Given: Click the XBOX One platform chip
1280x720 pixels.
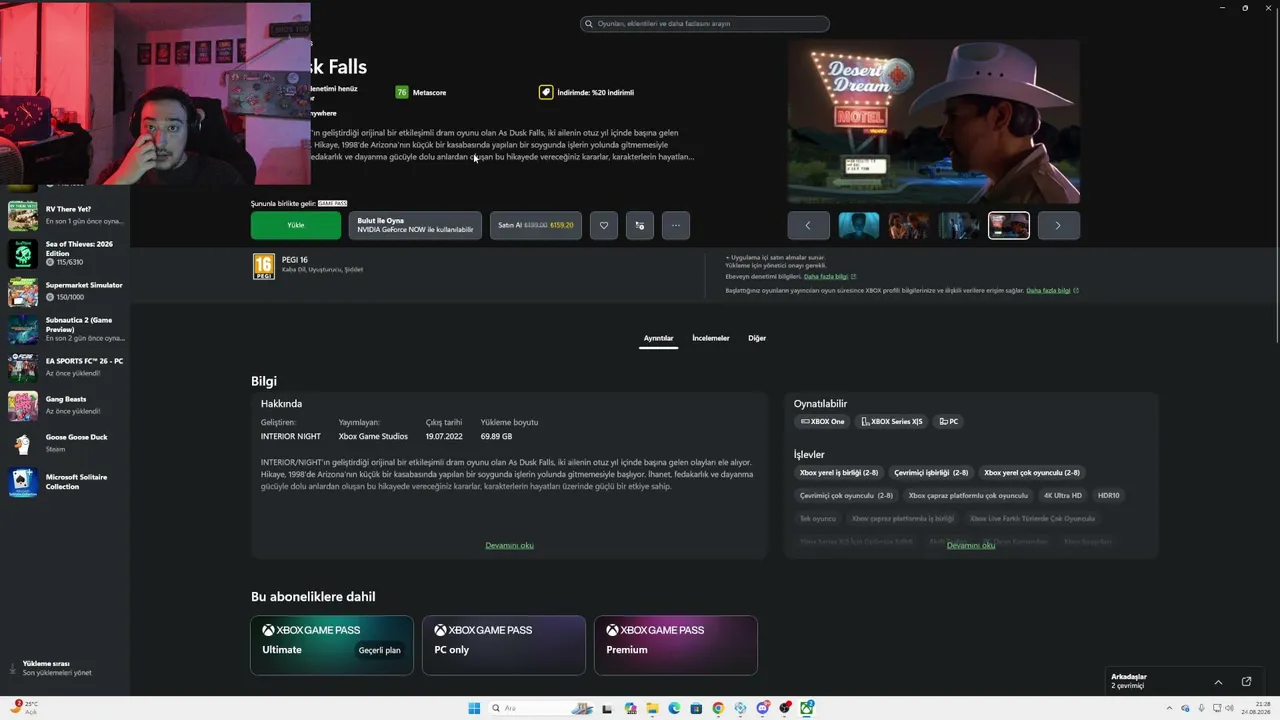Looking at the screenshot, I should tap(823, 422).
